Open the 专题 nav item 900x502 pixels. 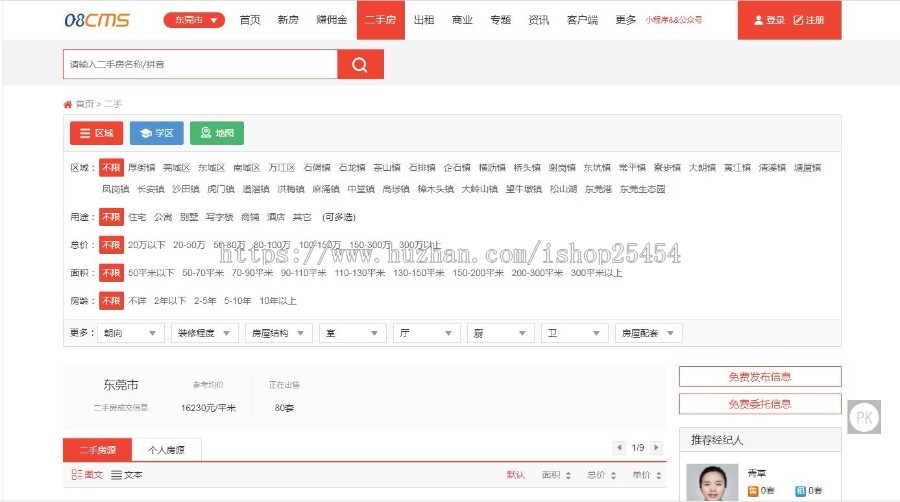click(x=500, y=20)
